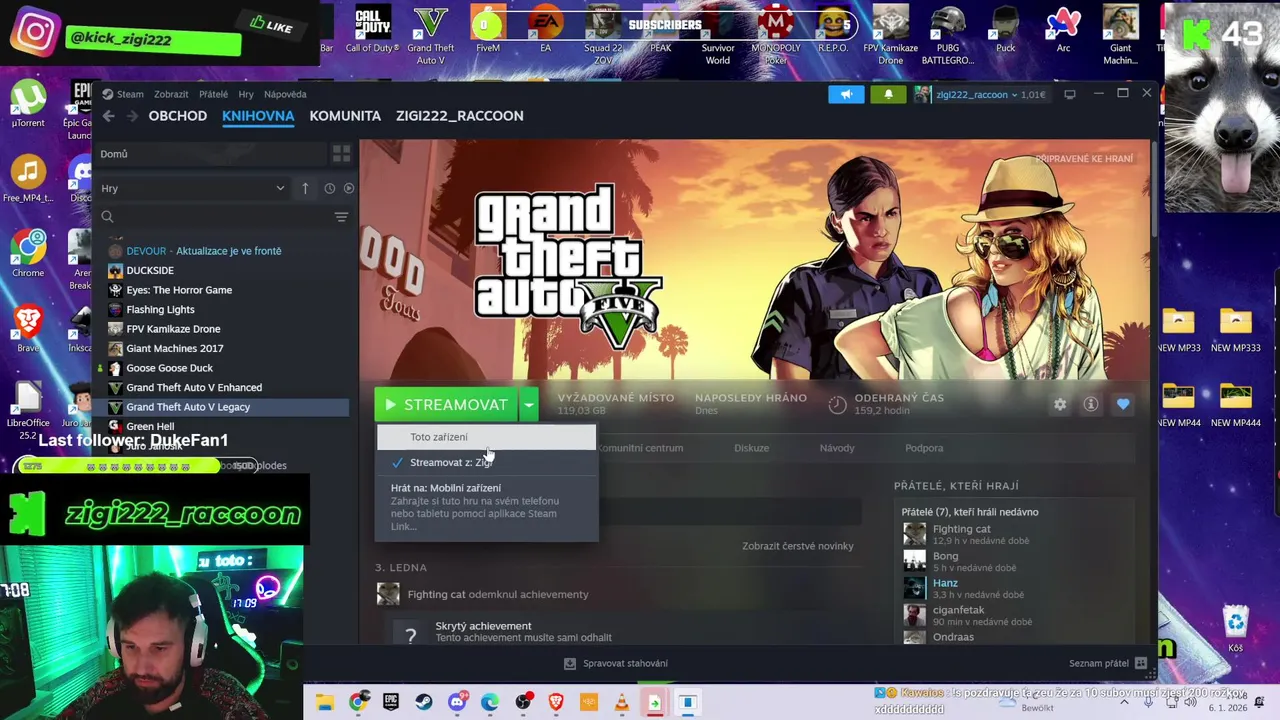Open Chrome desktop shortcut
Image resolution: width=1280 pixels, height=720 pixels.
pos(28,254)
